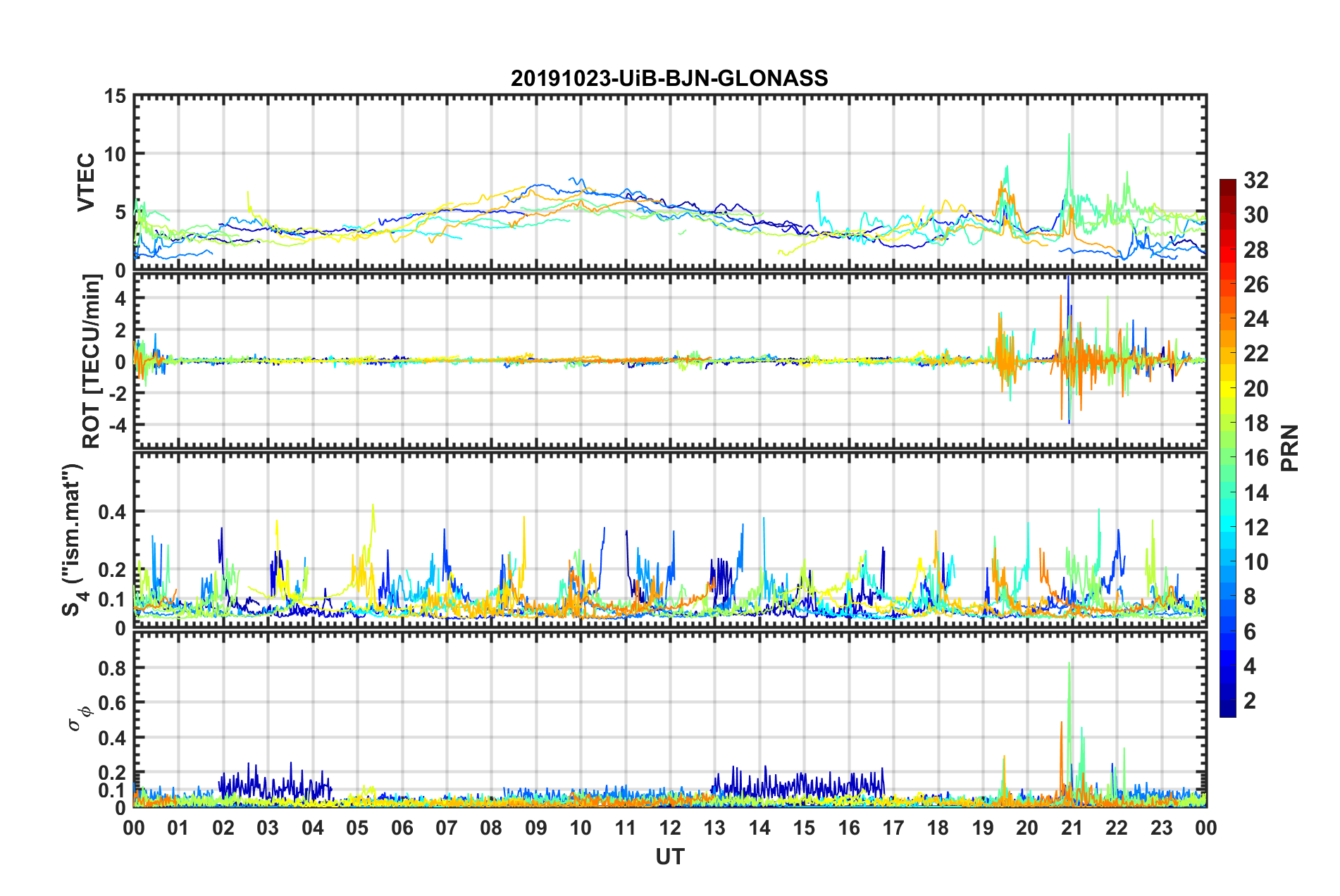Click colorbar tick value 16
This screenshot has height=896, width=1340.
tap(1256, 458)
